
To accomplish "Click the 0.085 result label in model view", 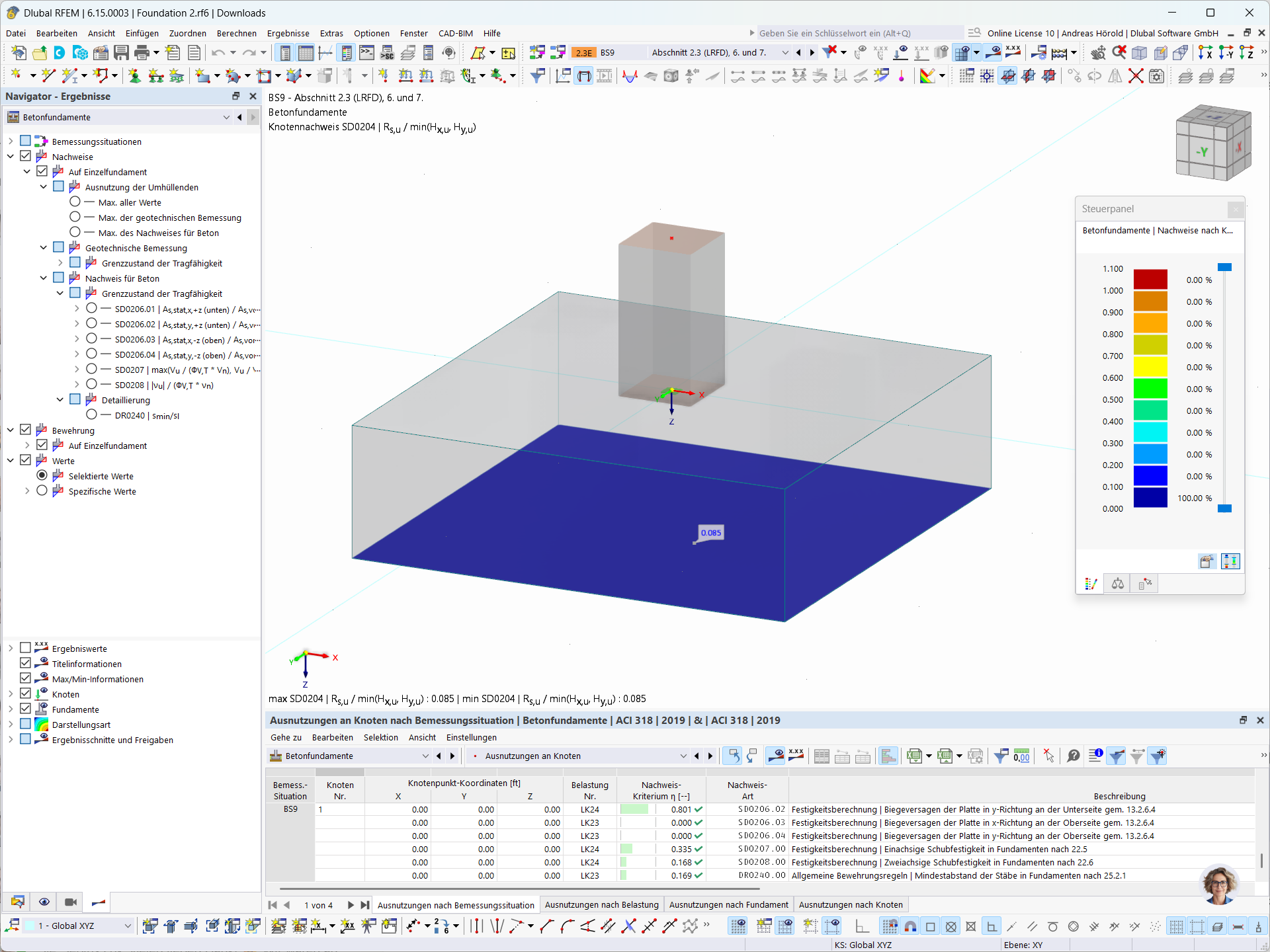I will [711, 532].
